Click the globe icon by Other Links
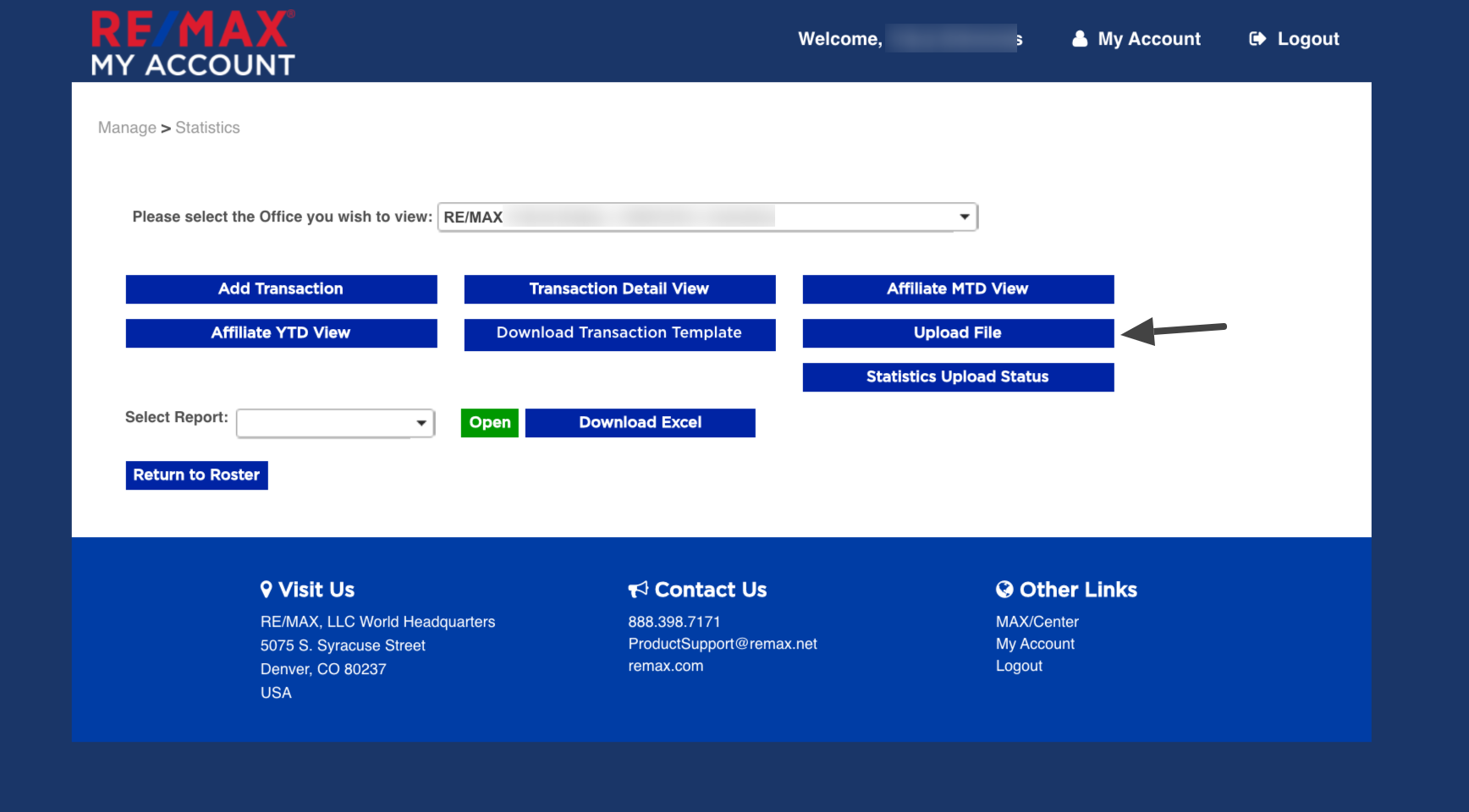 tap(1004, 590)
